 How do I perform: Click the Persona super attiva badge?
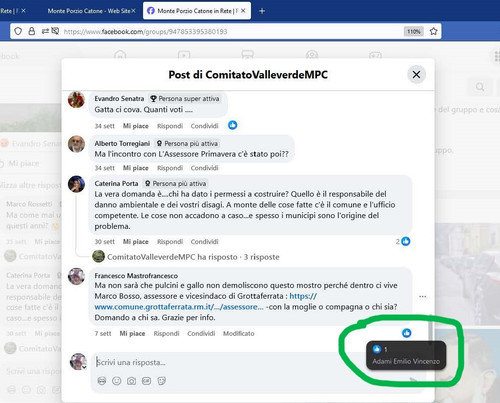tap(184, 99)
